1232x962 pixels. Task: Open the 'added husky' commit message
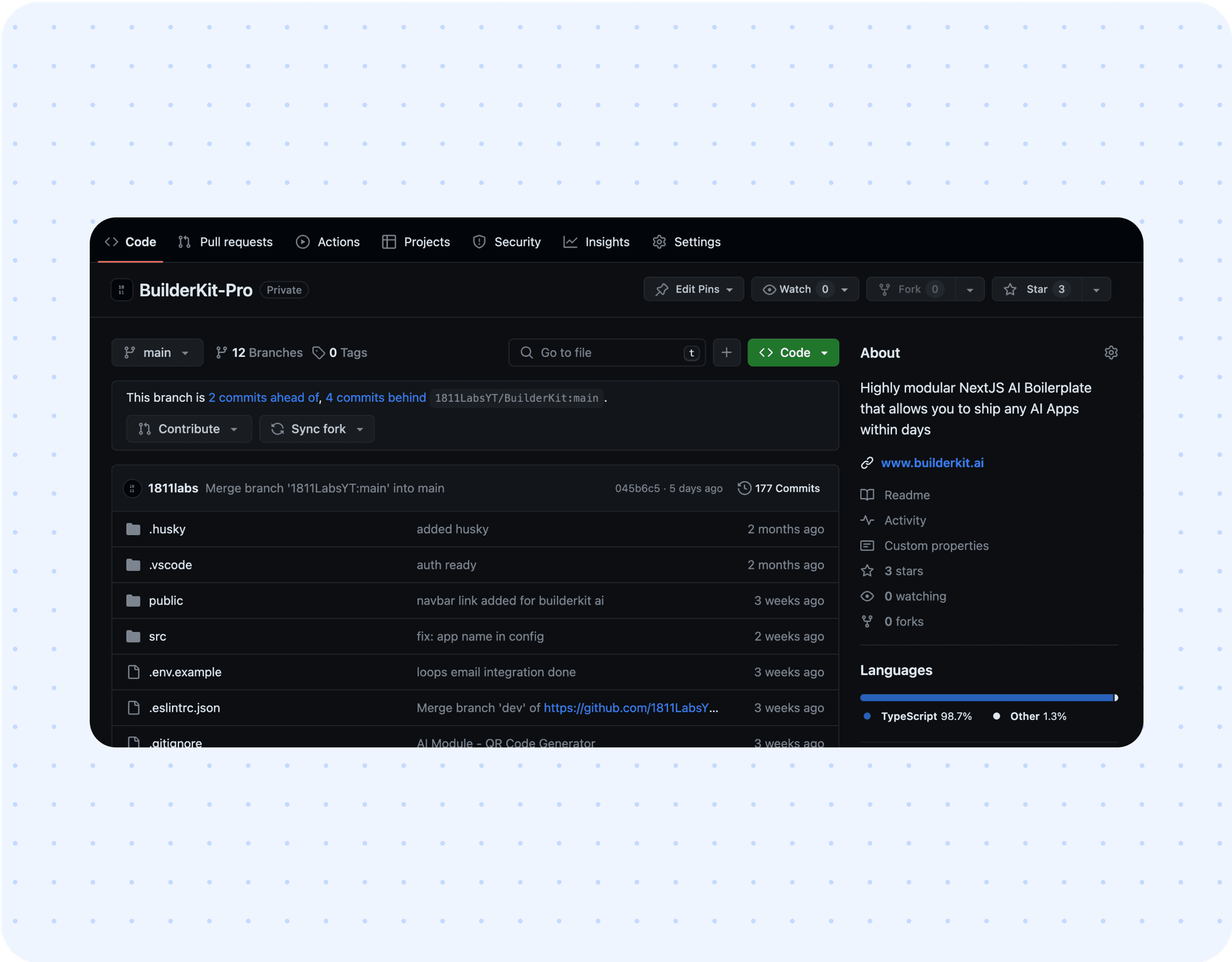point(452,529)
